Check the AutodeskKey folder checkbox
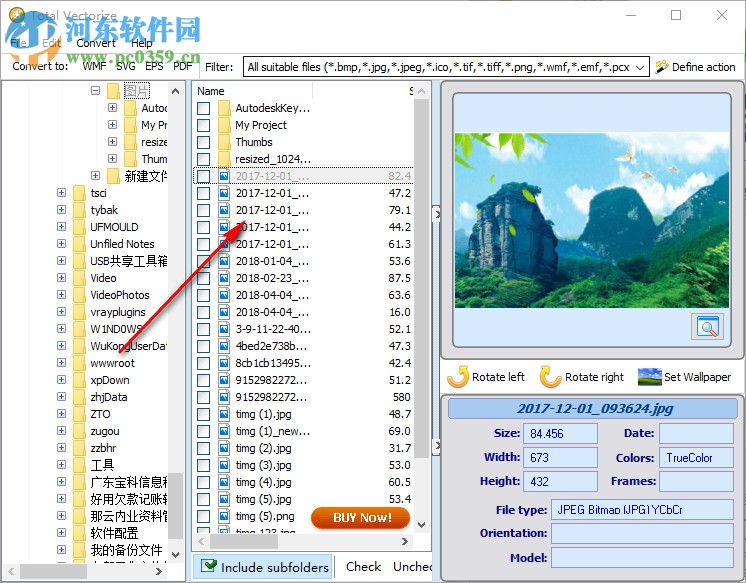Image resolution: width=746 pixels, height=583 pixels. click(x=204, y=108)
